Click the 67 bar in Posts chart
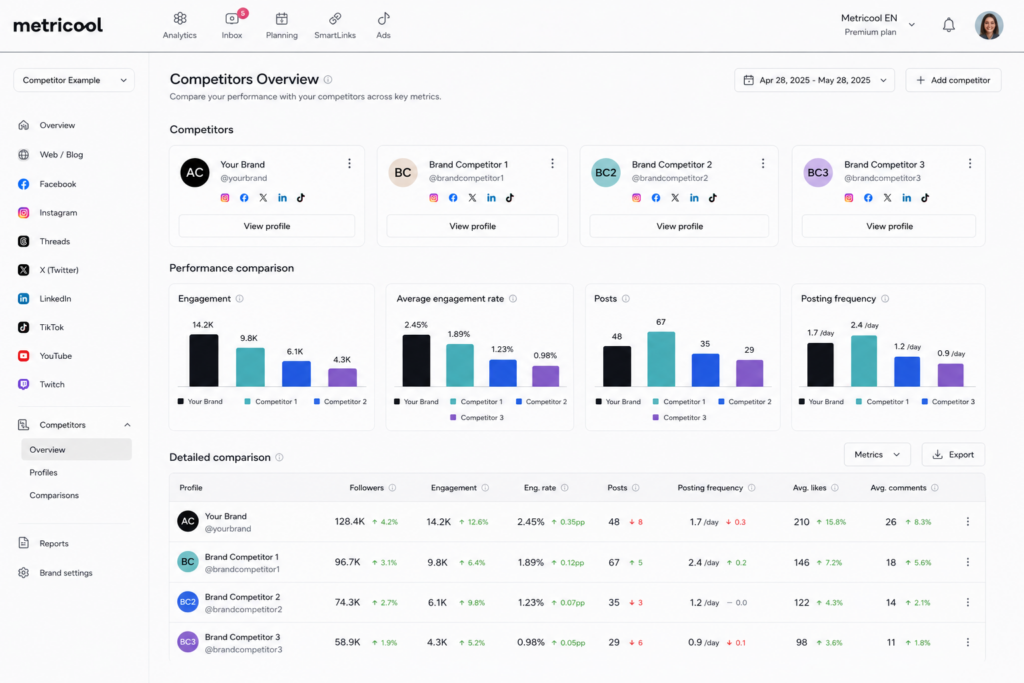1024x683 pixels. point(661,359)
